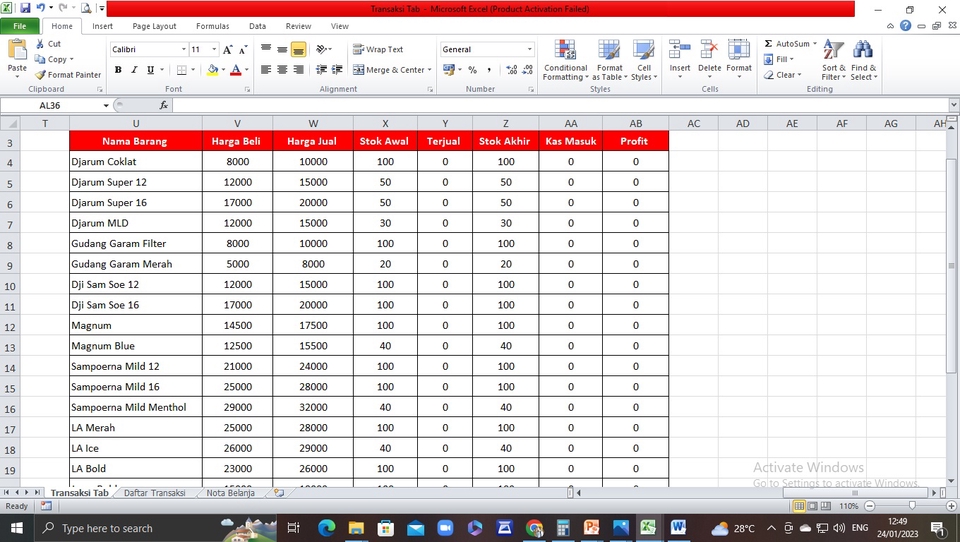The height and width of the screenshot is (542, 960).
Task: Click the red font color icon
Action: click(236, 70)
